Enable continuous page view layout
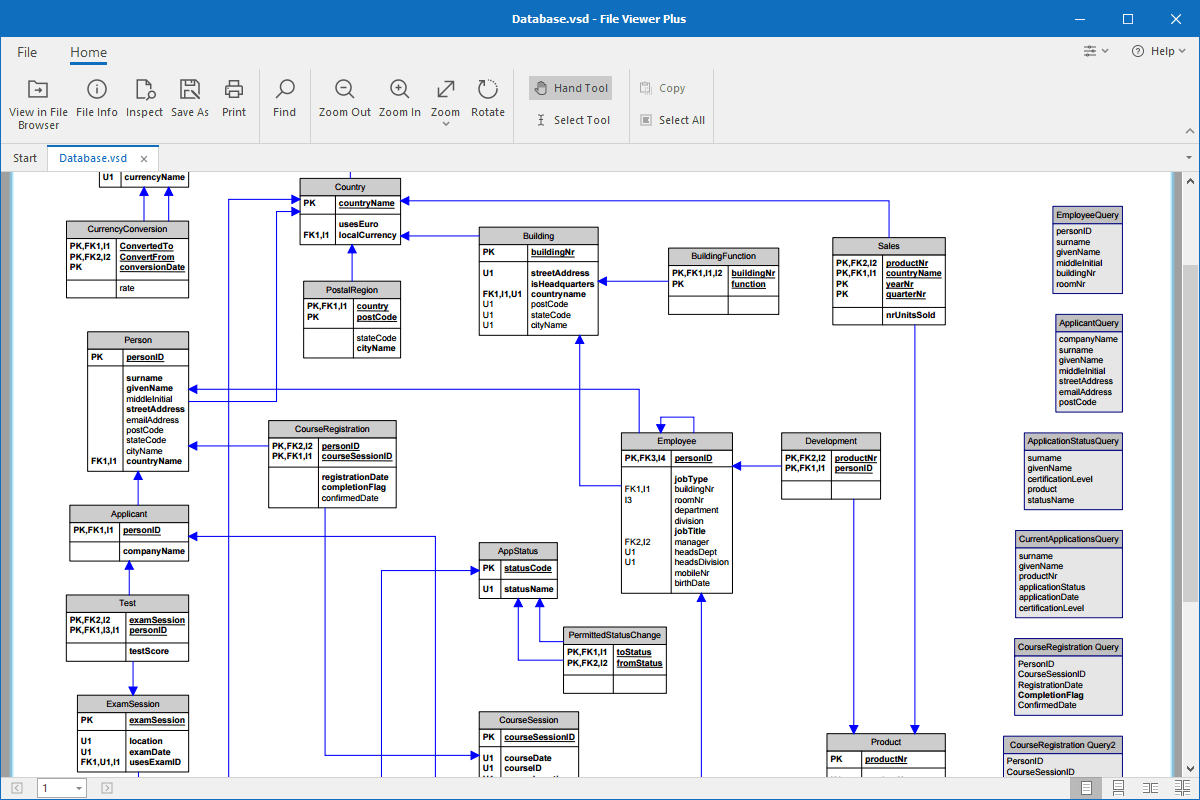This screenshot has height=800, width=1200. click(1118, 787)
